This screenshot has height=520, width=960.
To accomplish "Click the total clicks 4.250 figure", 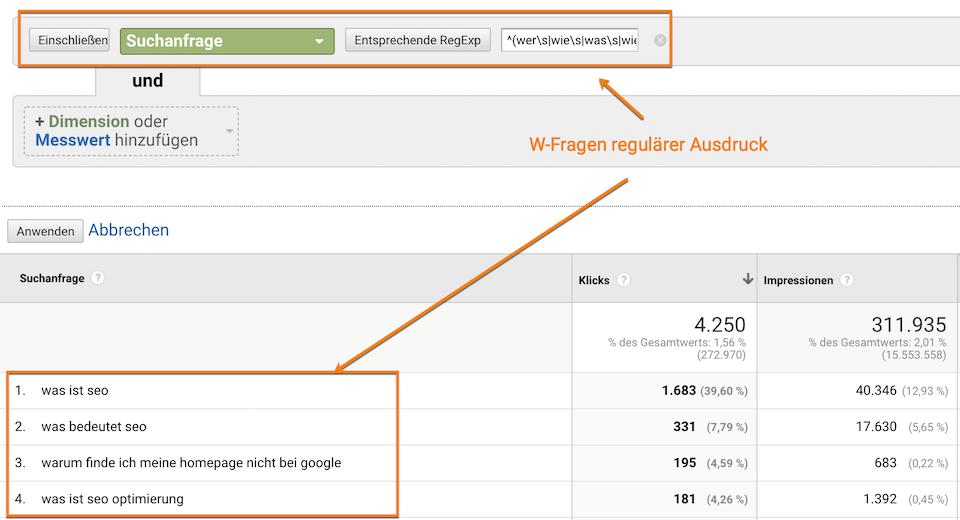I will click(720, 325).
